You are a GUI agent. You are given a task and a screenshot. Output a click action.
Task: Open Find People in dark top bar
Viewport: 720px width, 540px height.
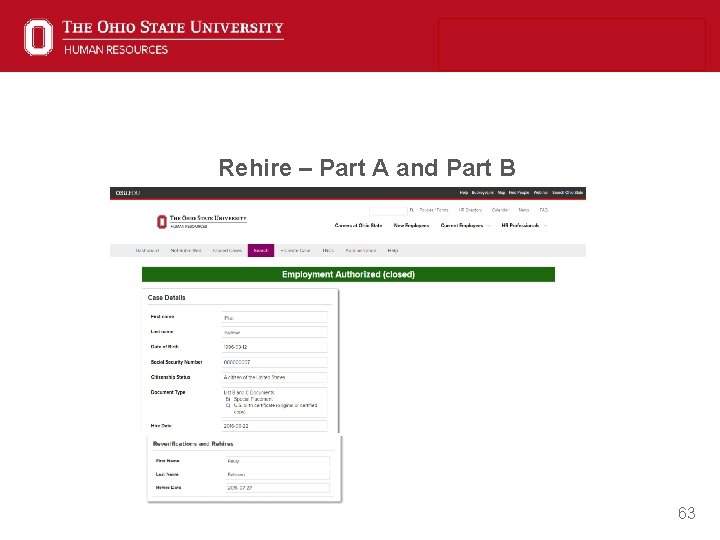519,193
